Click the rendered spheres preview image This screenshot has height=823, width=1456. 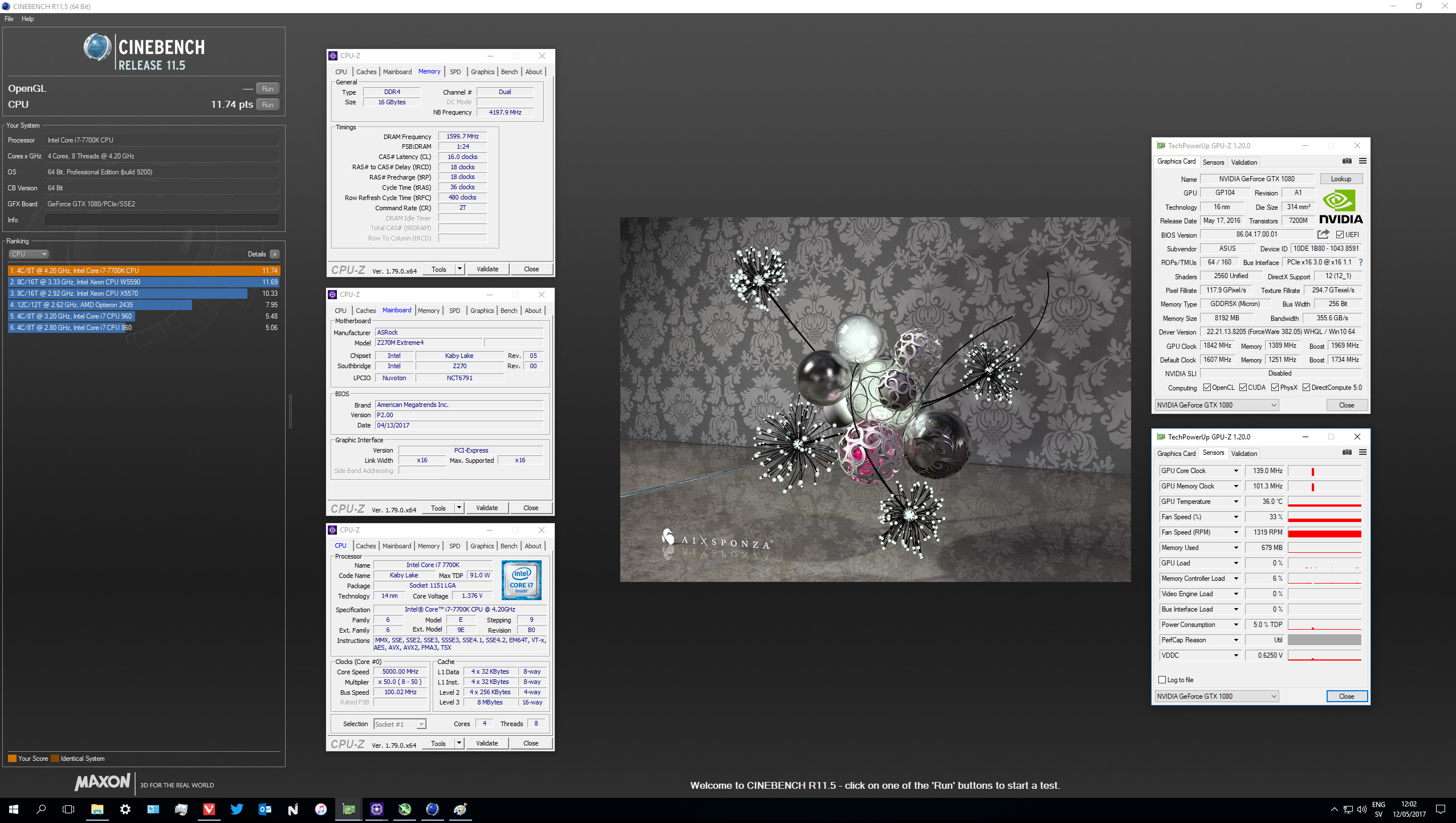point(875,399)
